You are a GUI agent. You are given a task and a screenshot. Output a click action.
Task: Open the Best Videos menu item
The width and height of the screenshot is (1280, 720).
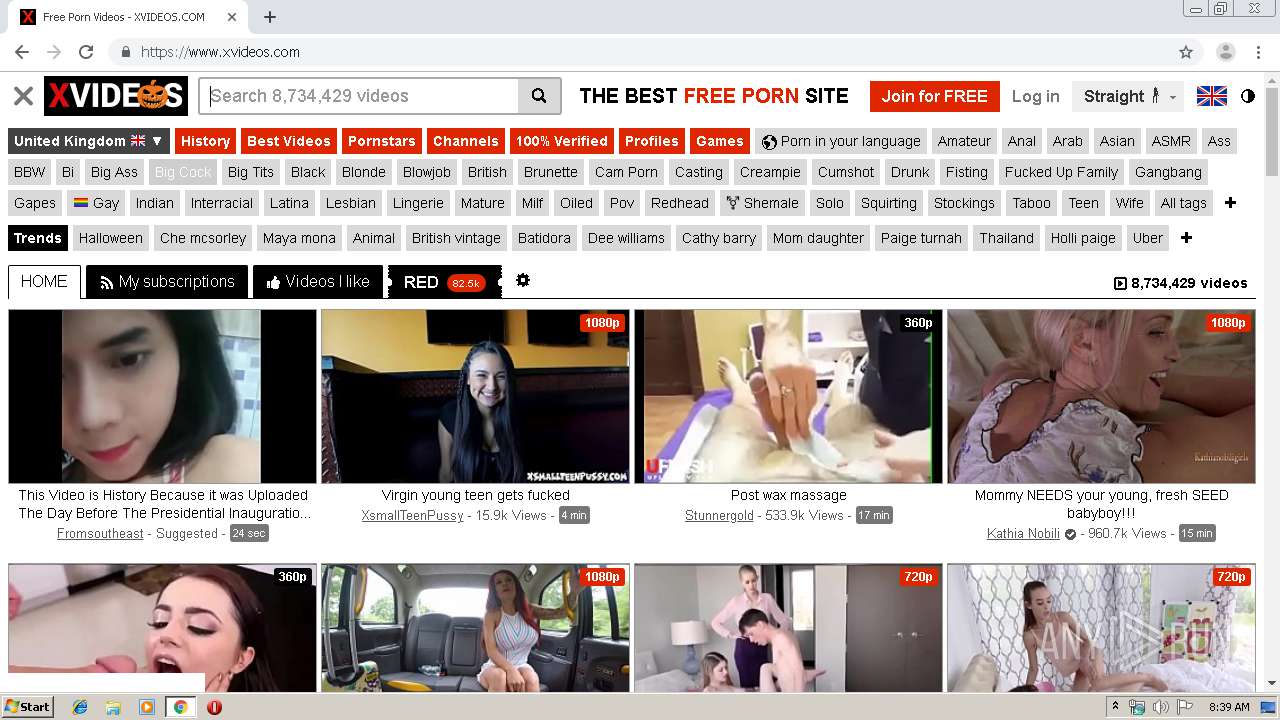click(289, 141)
